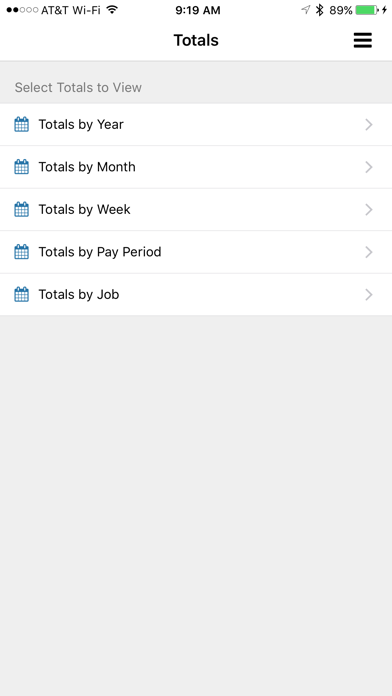Tap the Bluetooth status icon
This screenshot has height=696, width=392.
[x=319, y=10]
